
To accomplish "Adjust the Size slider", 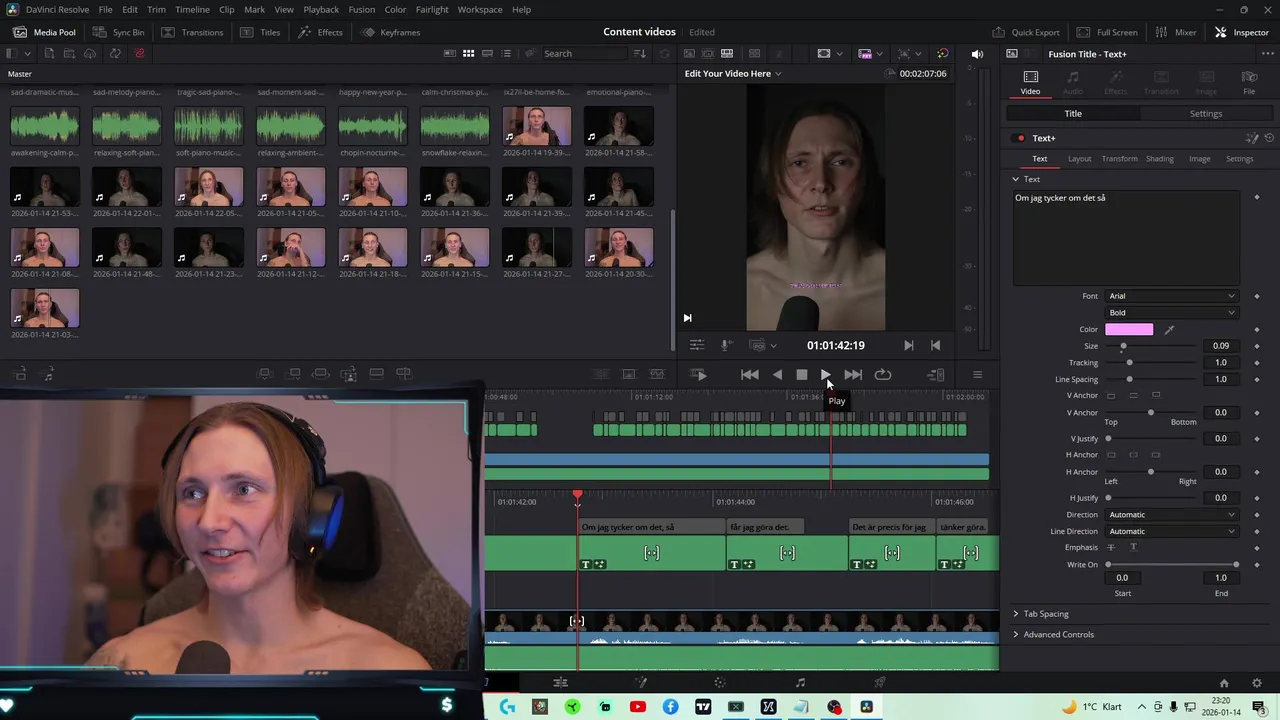I will click(x=1123, y=346).
